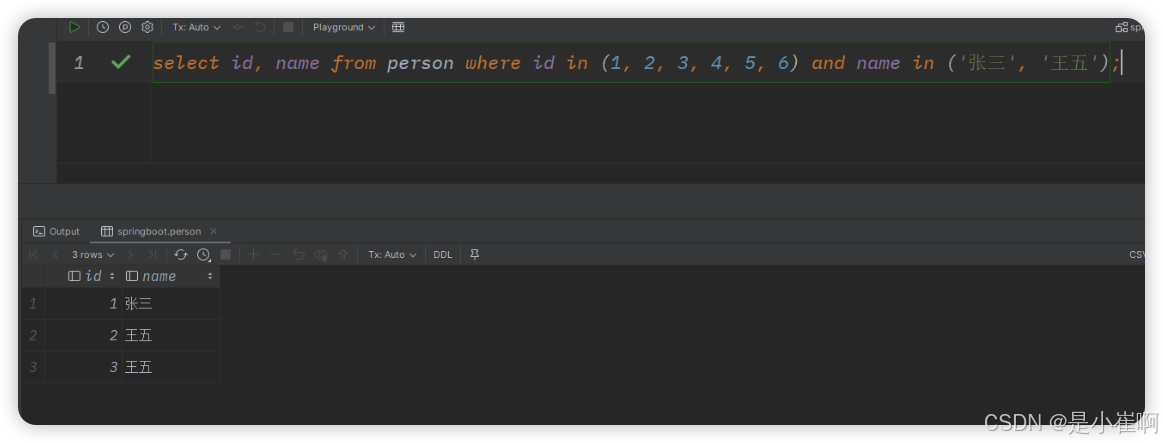
Task: Click the name cell 张三
Action: point(171,303)
